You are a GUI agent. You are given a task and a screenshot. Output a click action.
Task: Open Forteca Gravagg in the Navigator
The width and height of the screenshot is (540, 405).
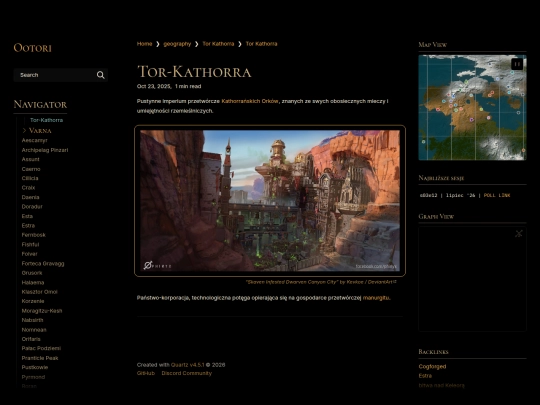coord(43,263)
